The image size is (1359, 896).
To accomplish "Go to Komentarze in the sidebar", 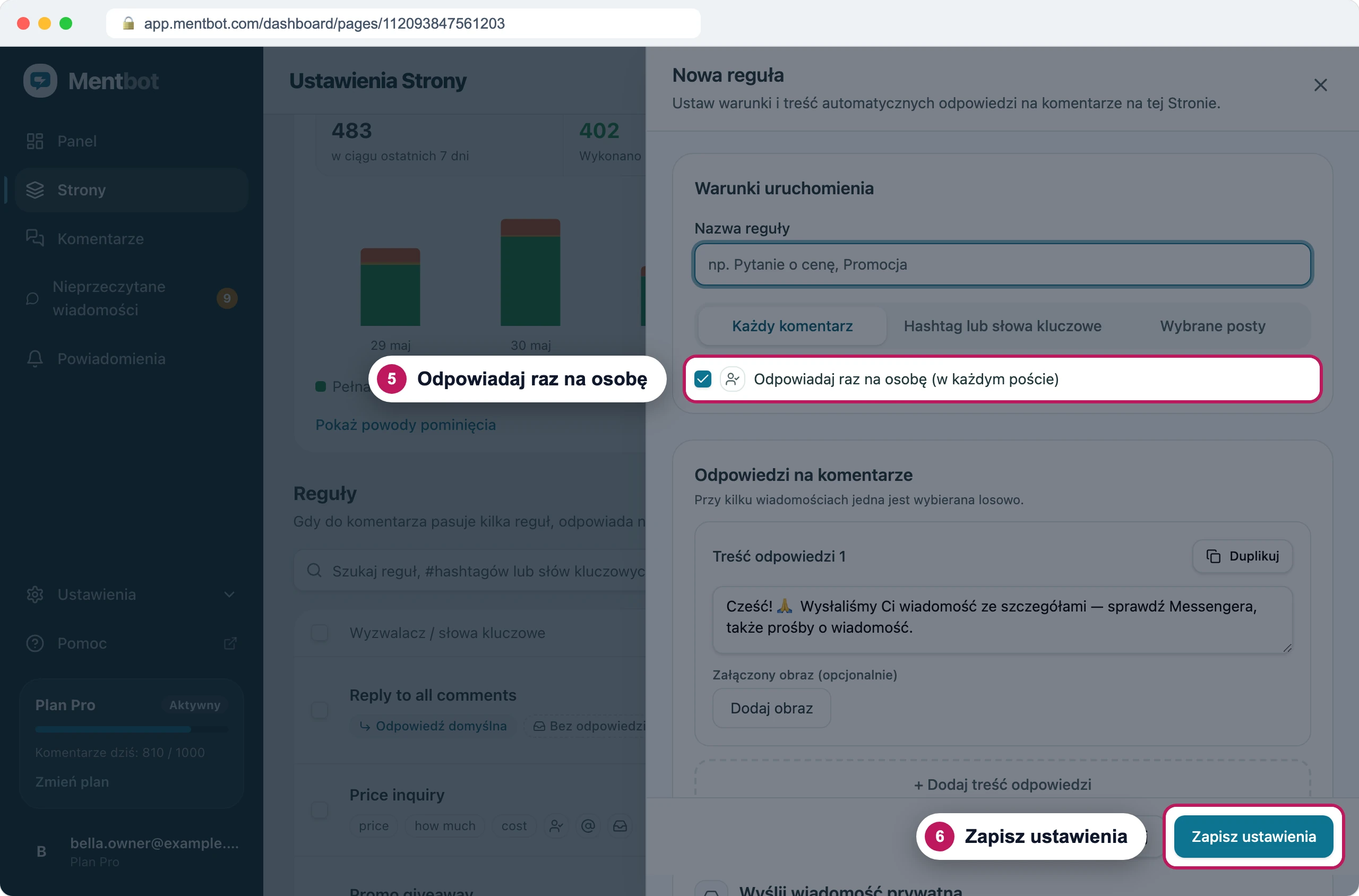I will point(132,238).
